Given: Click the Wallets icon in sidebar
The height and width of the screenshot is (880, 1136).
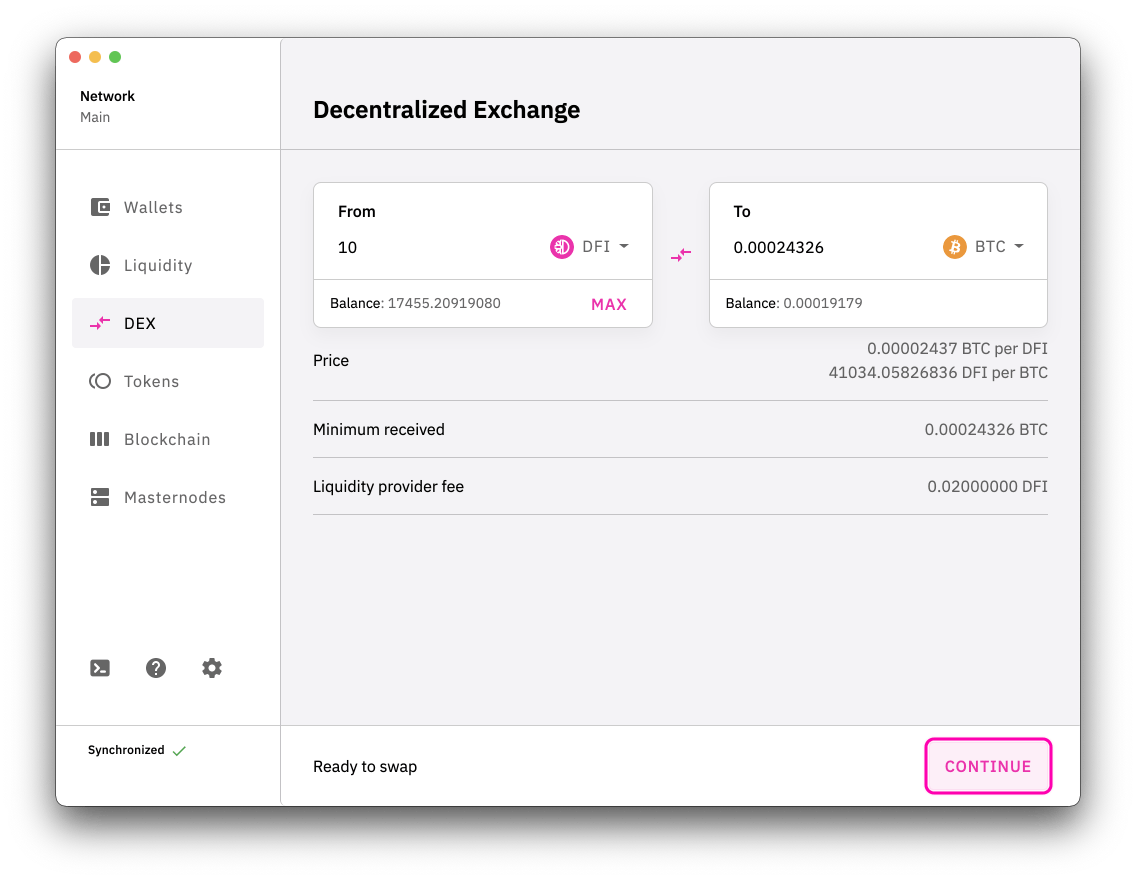Looking at the screenshot, I should coord(100,208).
